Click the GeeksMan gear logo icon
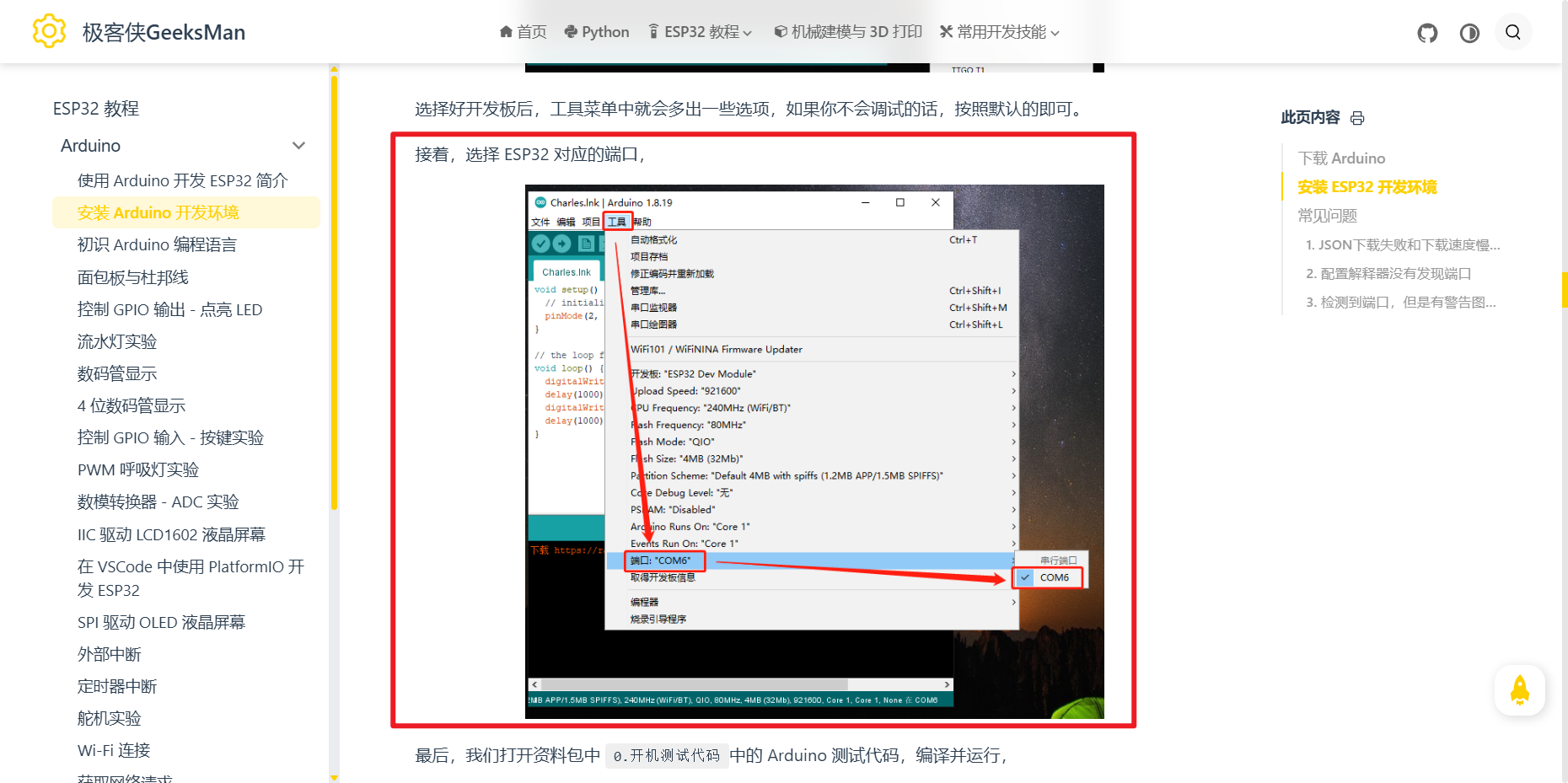The image size is (1568, 783). click(49, 31)
